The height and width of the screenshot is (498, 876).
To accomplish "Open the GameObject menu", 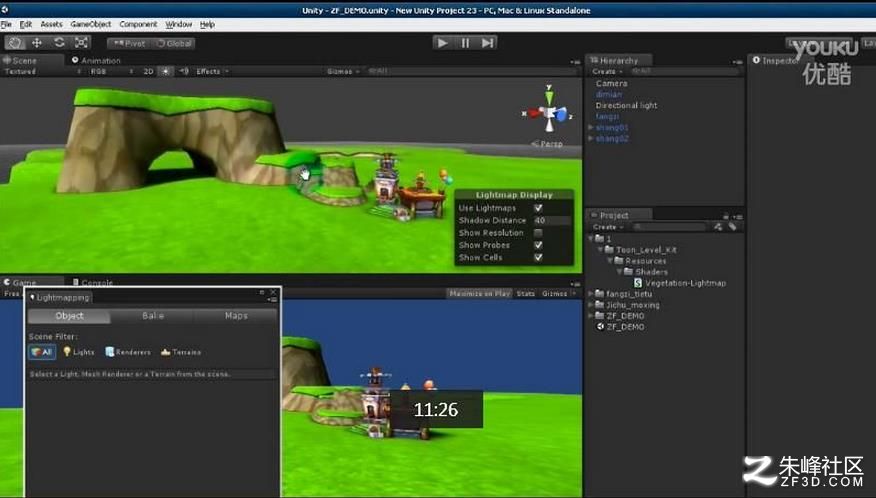I will coord(91,25).
